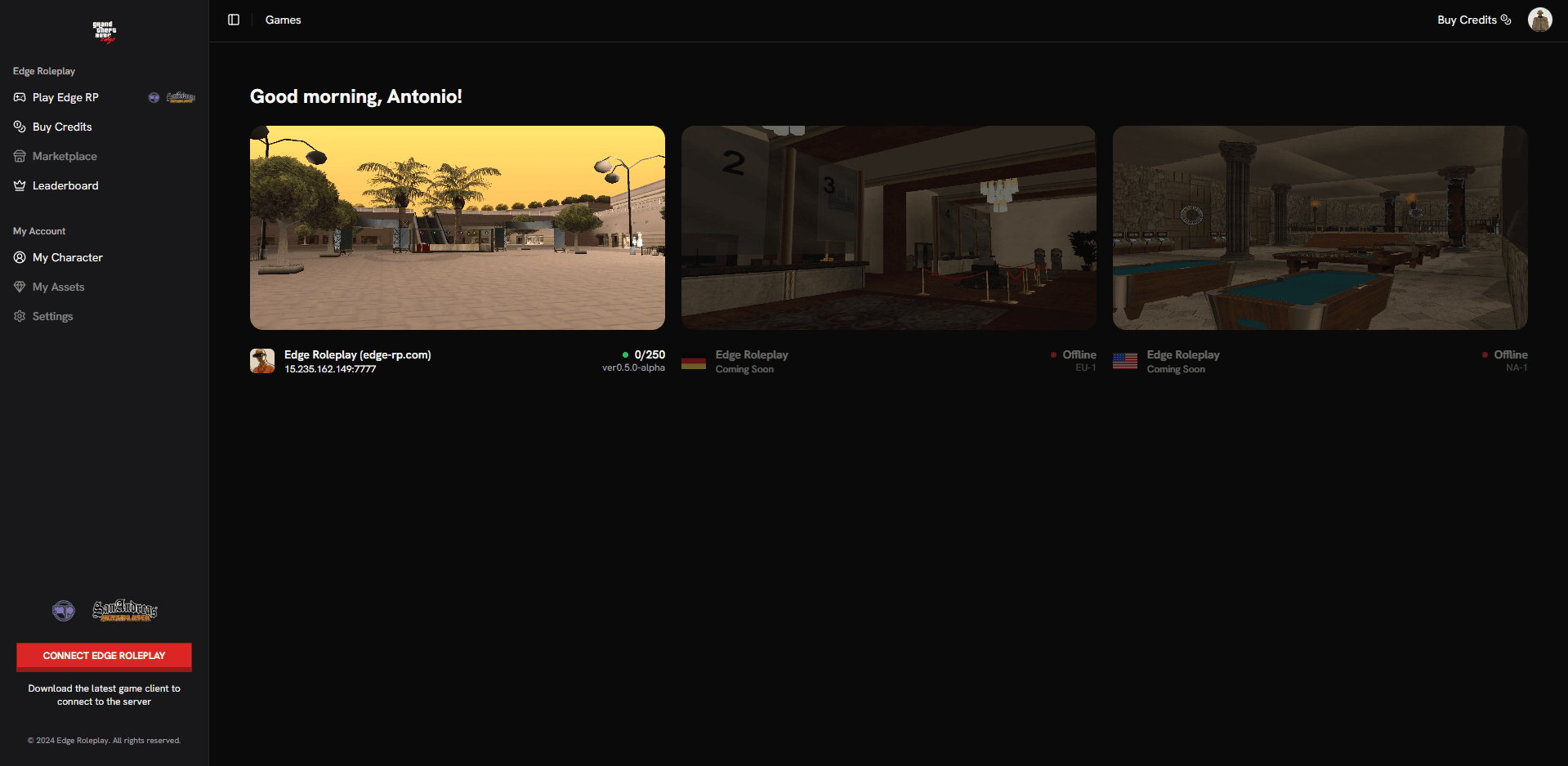This screenshot has height=766, width=1568.
Task: Click server title Edge Roleplay (edge-rp.com)
Action: coord(358,354)
